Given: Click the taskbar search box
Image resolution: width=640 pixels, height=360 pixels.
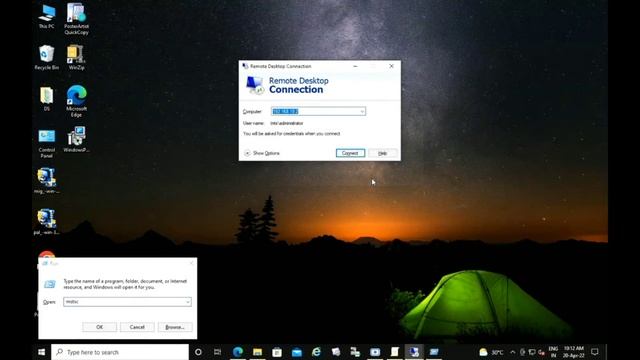Looking at the screenshot, I should coord(120,352).
